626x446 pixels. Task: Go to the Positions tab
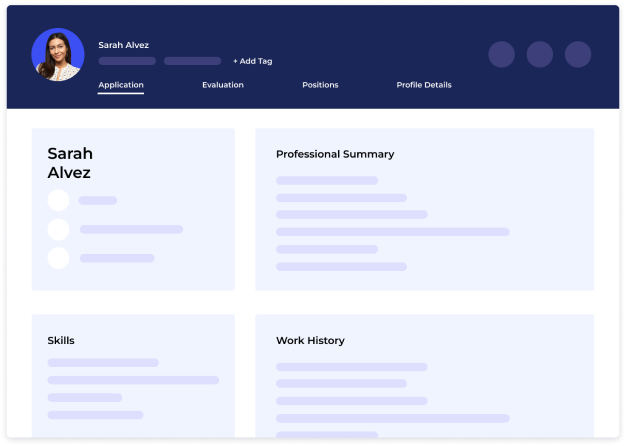tap(320, 85)
